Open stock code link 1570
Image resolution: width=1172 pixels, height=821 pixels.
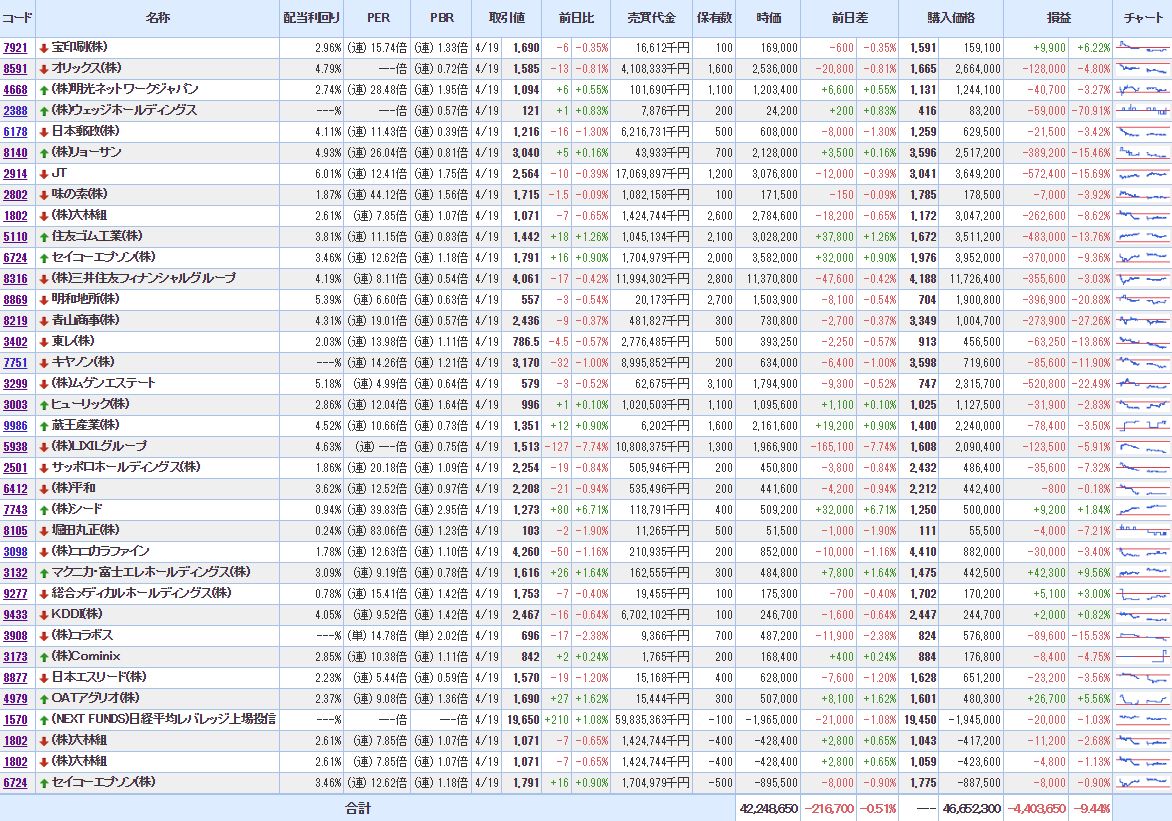(x=16, y=720)
